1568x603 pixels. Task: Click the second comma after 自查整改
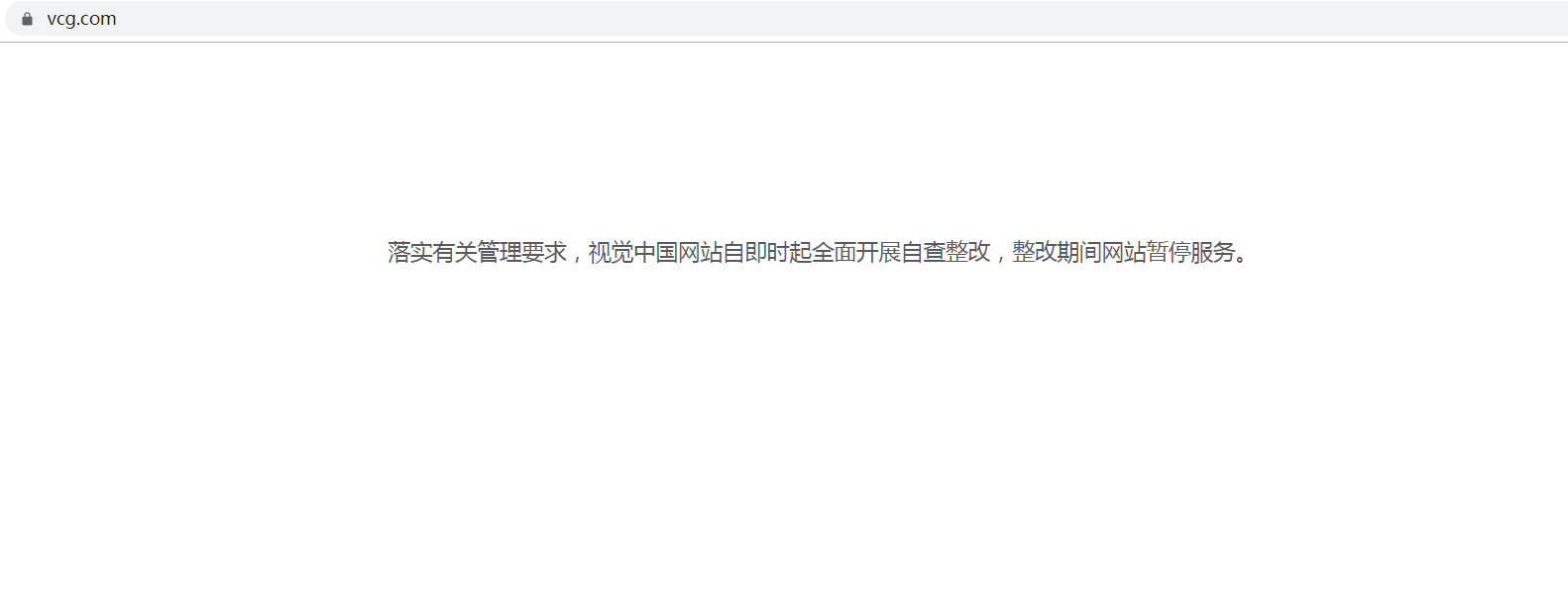pos(1000,258)
